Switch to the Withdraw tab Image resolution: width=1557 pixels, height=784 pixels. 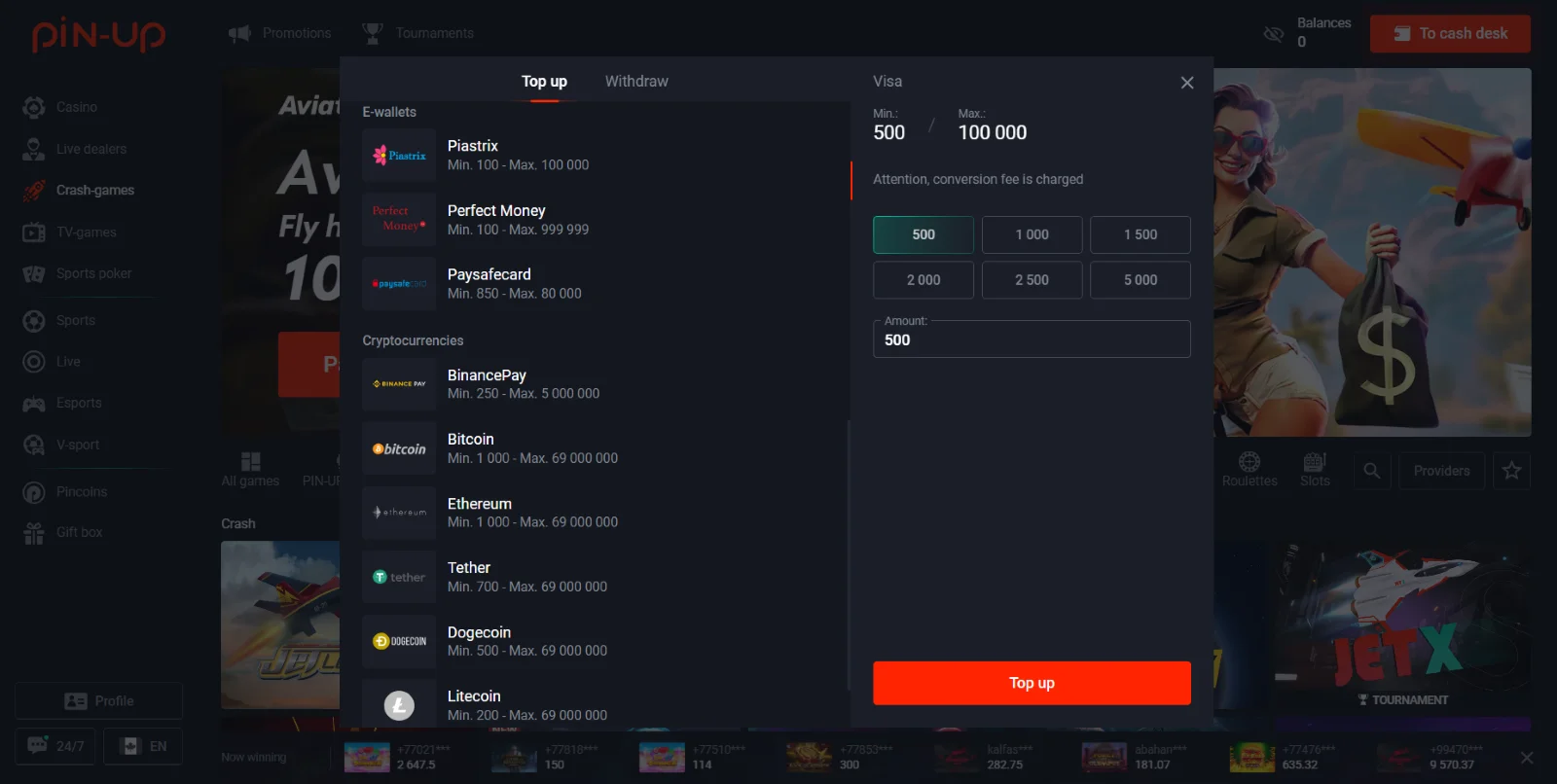pyautogui.click(x=636, y=82)
